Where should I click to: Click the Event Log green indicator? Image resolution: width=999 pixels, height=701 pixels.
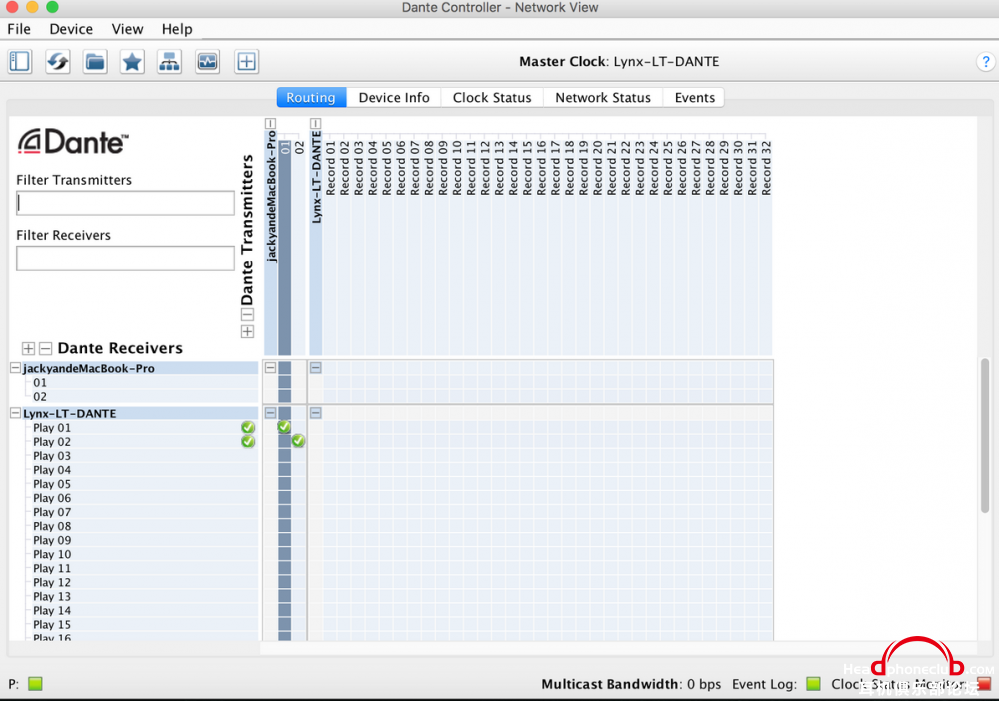(x=813, y=684)
